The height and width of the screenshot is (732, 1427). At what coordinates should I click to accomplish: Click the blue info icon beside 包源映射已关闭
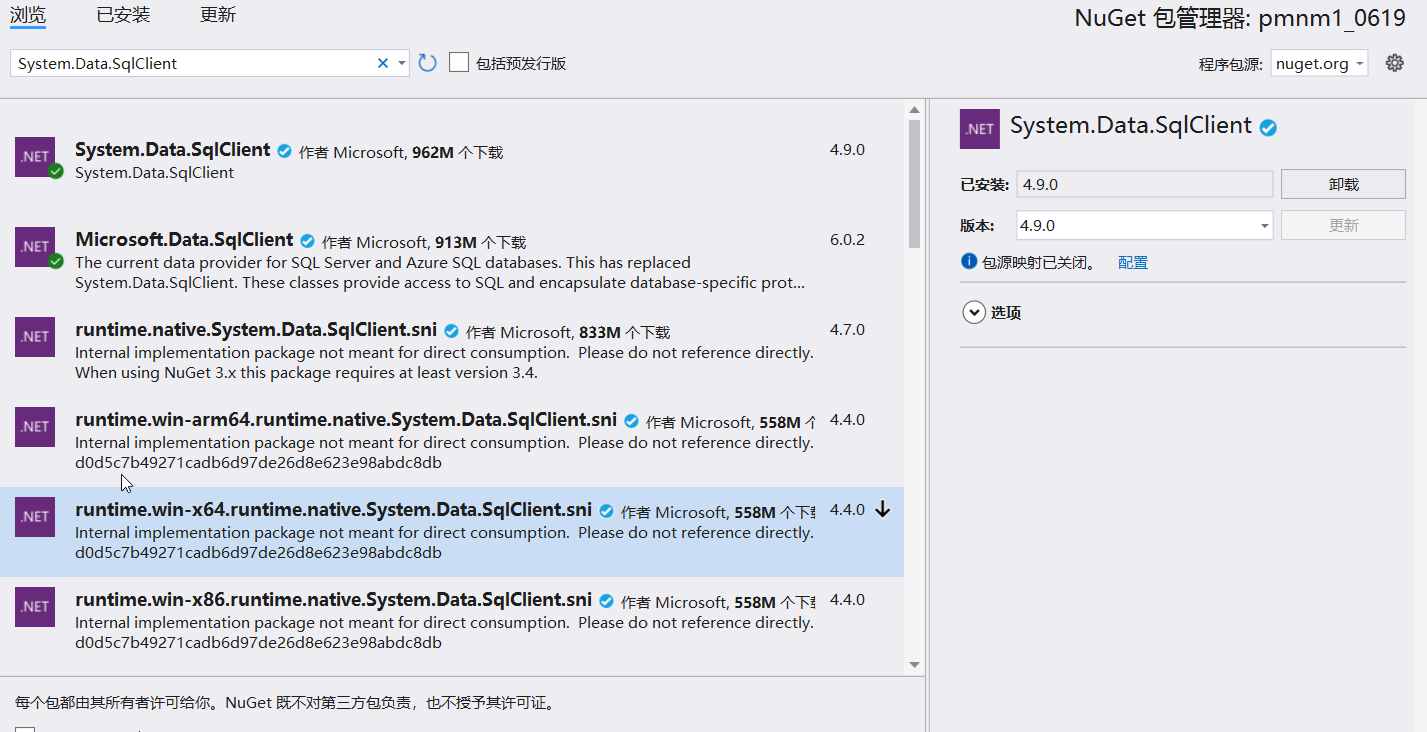pos(968,261)
